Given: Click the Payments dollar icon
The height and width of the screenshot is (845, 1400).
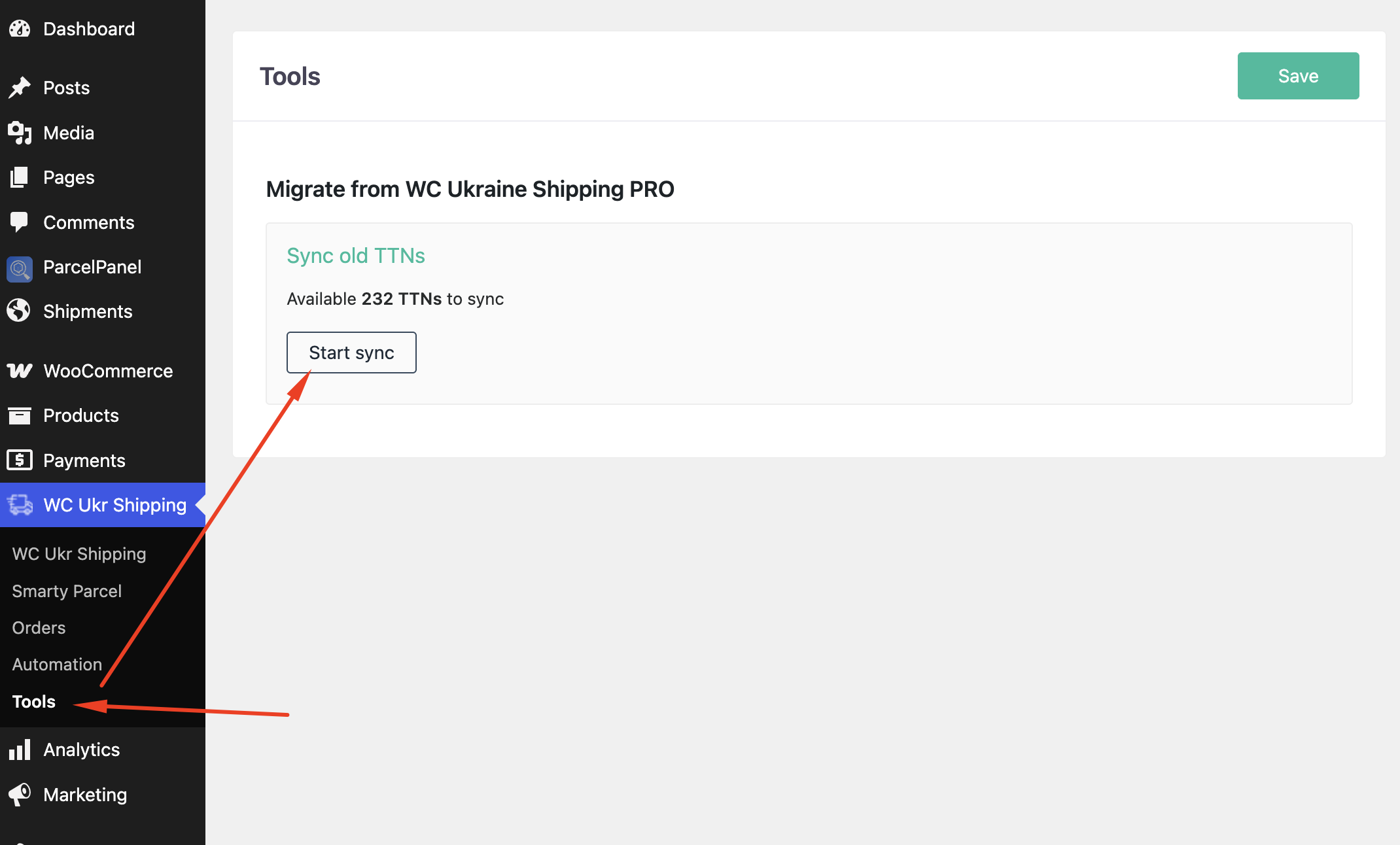Looking at the screenshot, I should 20,460.
